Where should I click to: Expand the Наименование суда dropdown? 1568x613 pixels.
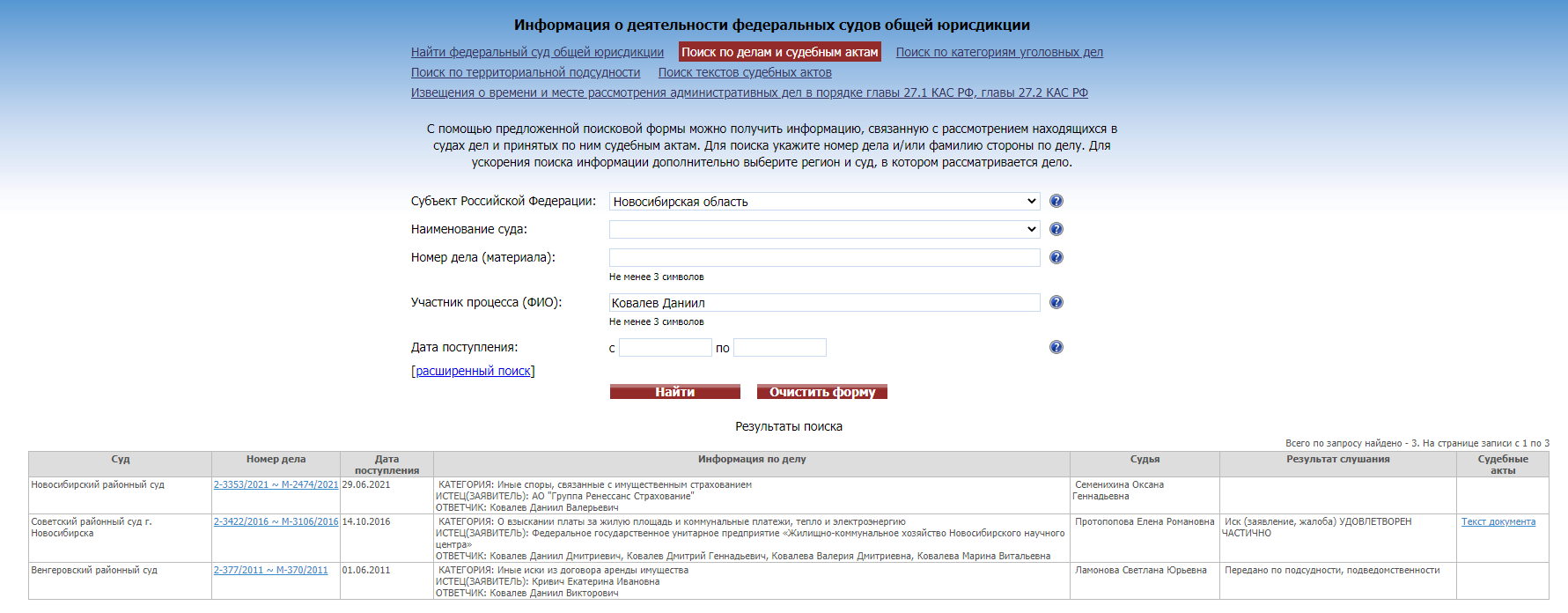(x=824, y=230)
